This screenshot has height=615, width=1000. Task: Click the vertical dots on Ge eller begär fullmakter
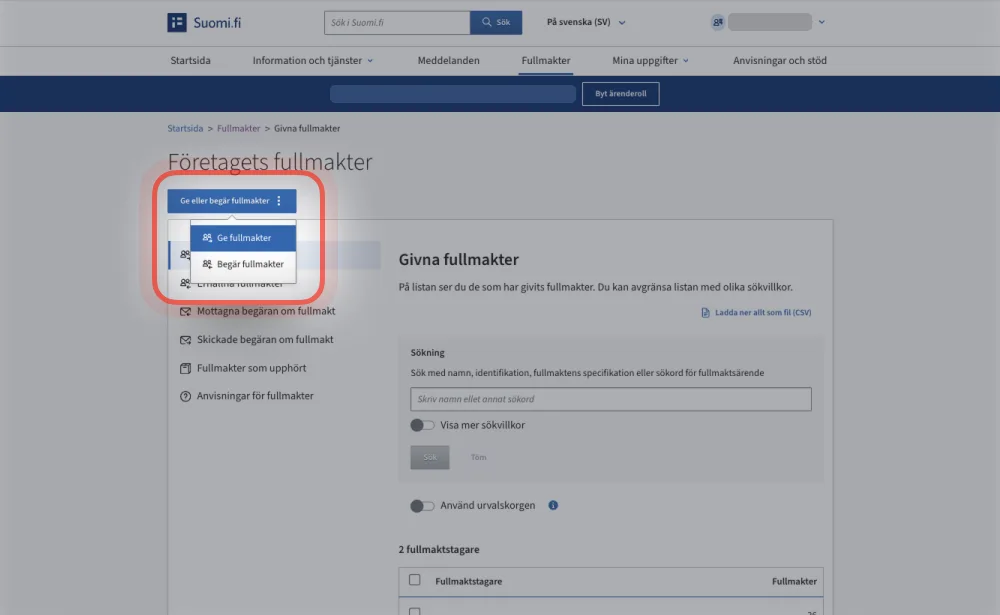point(279,201)
